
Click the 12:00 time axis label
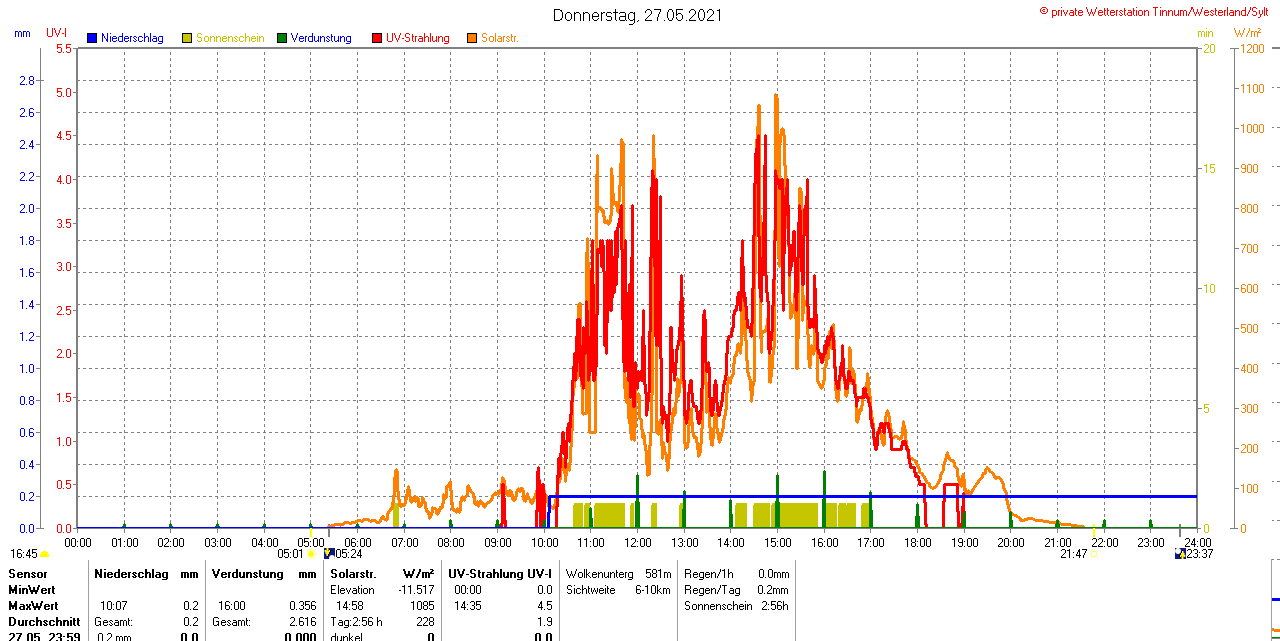638,542
